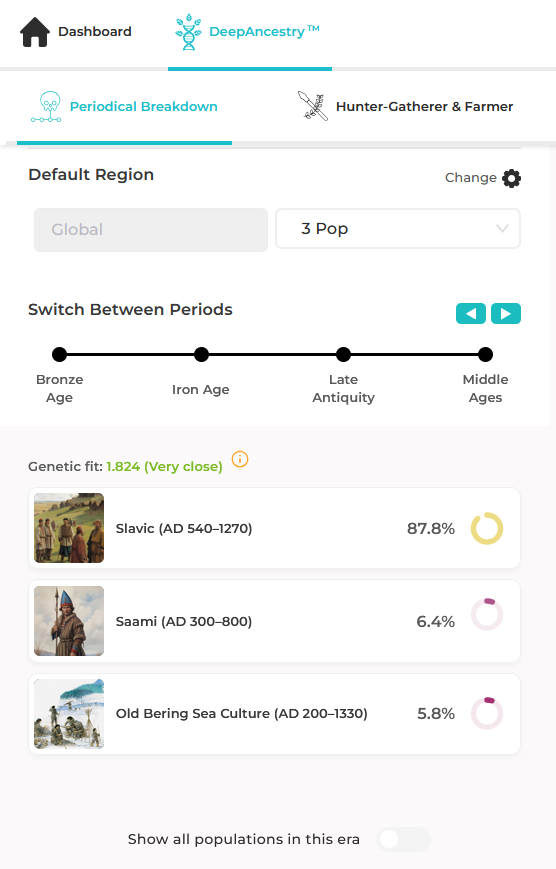556x869 pixels.
Task: Click the Slavic 87.8% donut chart
Action: click(x=487, y=528)
